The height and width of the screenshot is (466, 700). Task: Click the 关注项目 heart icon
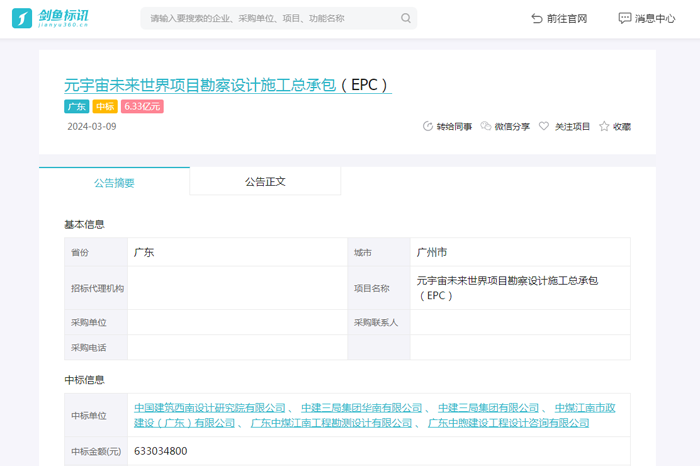544,127
